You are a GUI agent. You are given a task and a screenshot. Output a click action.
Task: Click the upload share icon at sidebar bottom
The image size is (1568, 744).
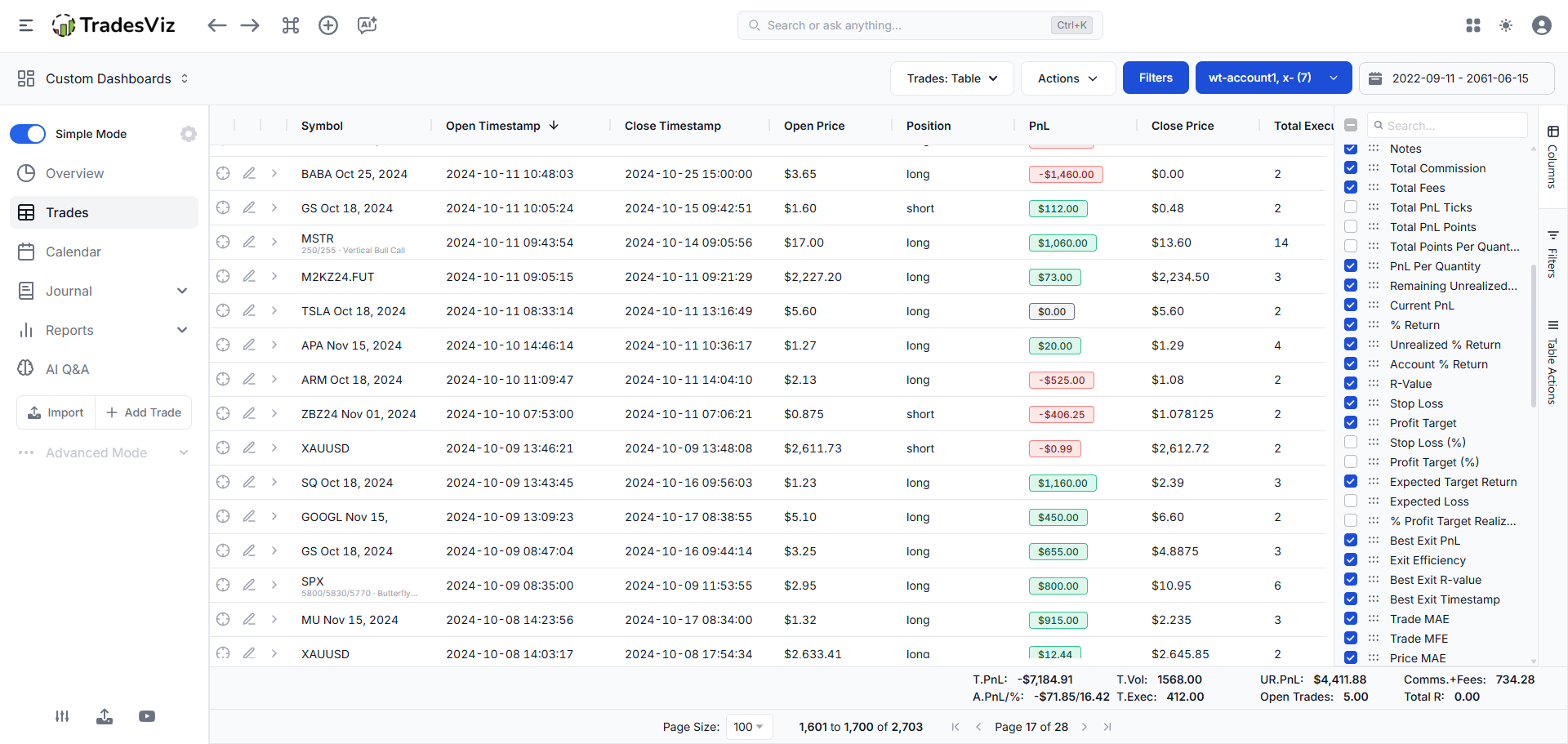105,716
